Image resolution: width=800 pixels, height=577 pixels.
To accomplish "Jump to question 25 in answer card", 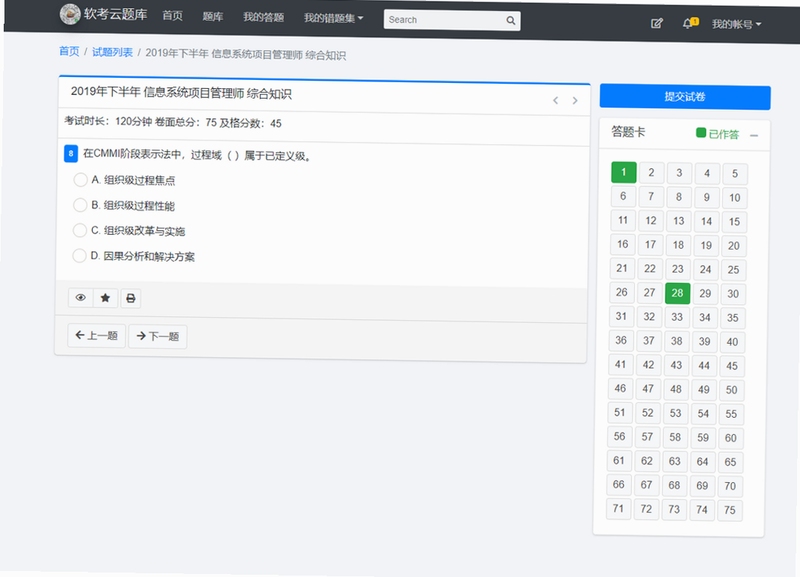I will (733, 270).
